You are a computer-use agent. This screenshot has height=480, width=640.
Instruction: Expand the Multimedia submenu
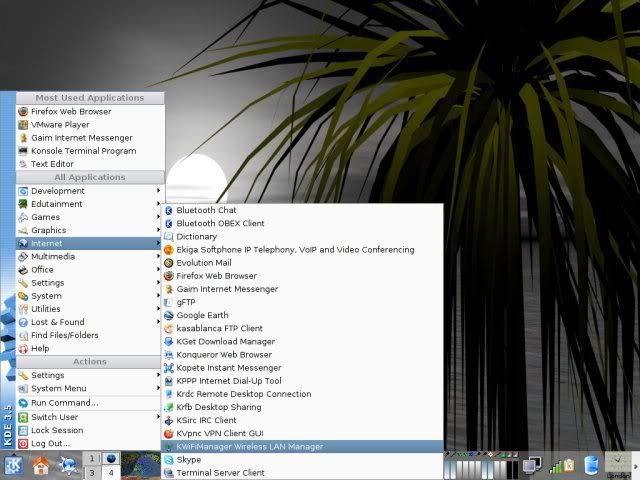[89, 256]
